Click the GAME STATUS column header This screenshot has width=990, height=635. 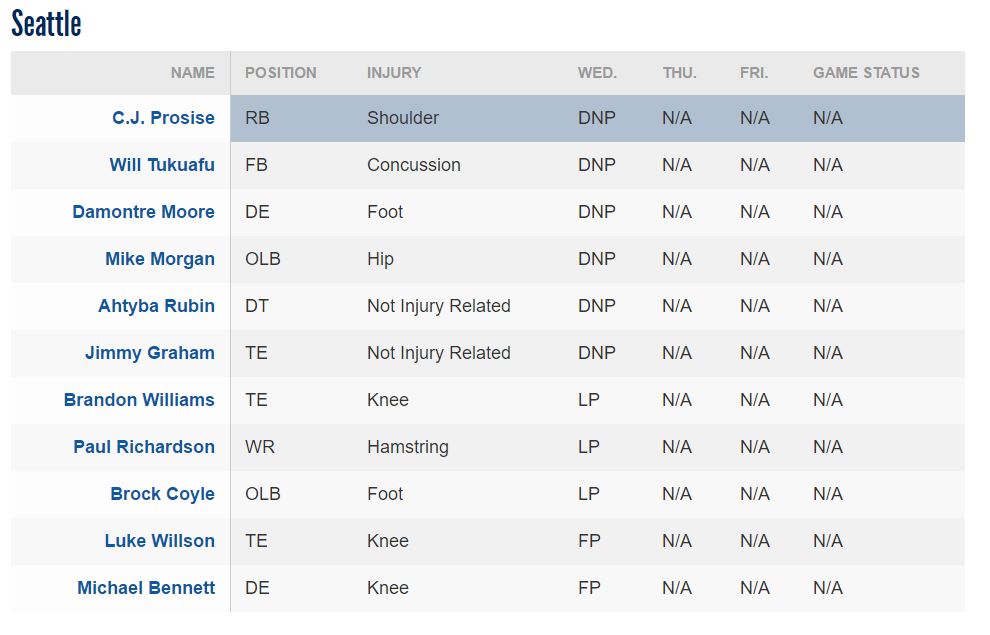pos(866,73)
